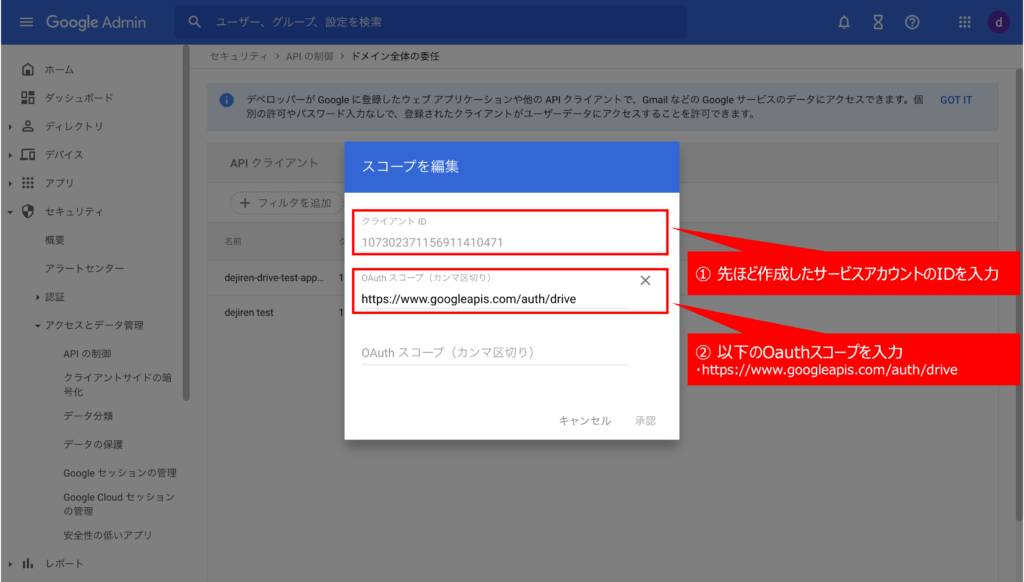
Task: Expand the デバイス section arrow
Action: point(10,155)
